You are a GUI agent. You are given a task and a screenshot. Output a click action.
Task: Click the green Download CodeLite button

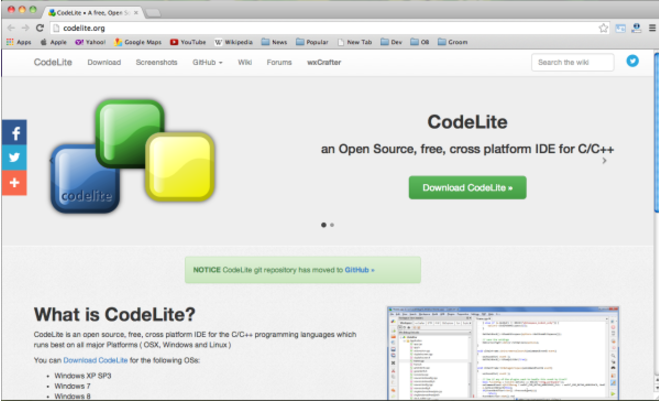click(467, 187)
